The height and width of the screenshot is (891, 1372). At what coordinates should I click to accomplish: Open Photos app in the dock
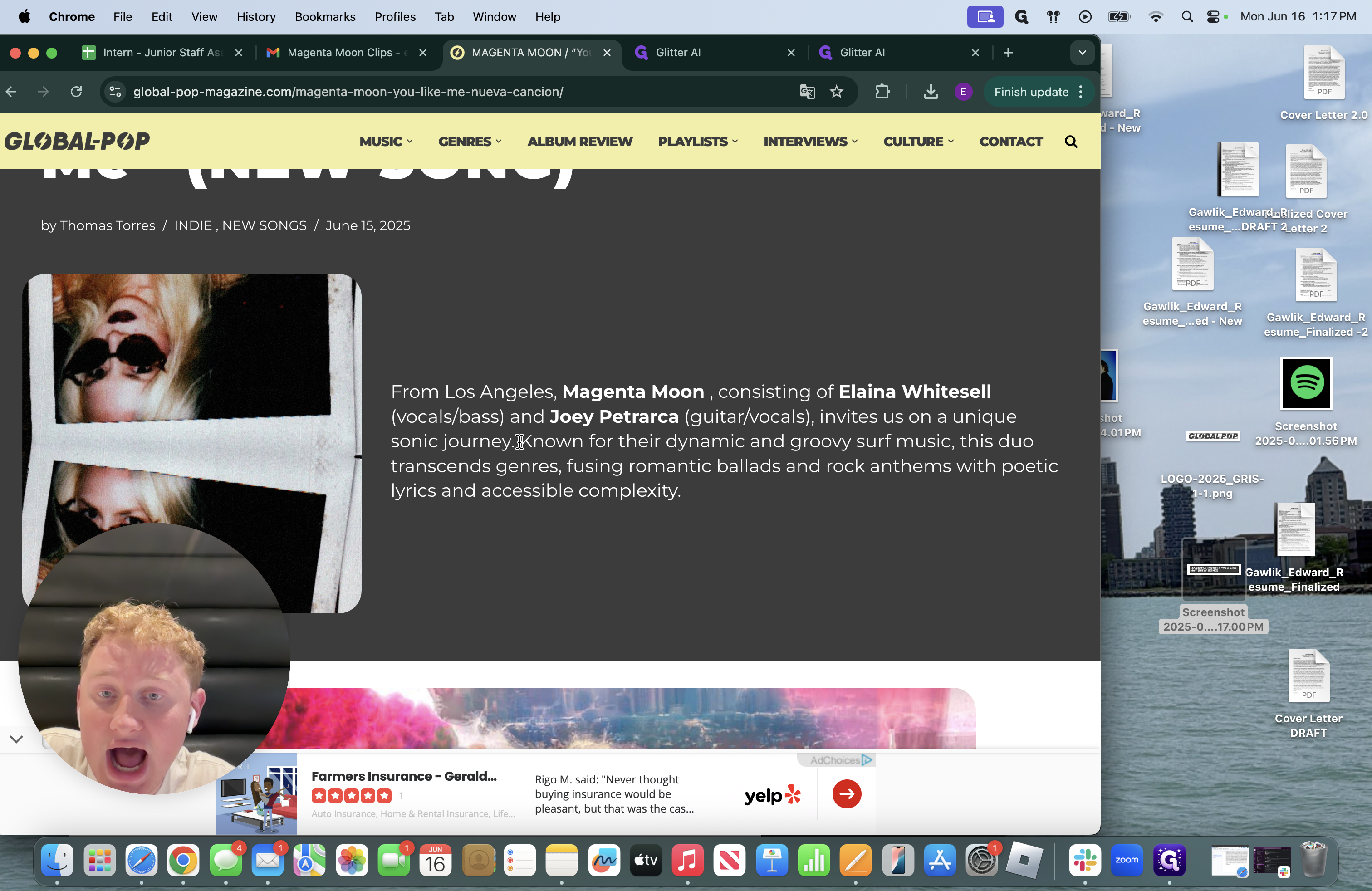click(x=352, y=861)
